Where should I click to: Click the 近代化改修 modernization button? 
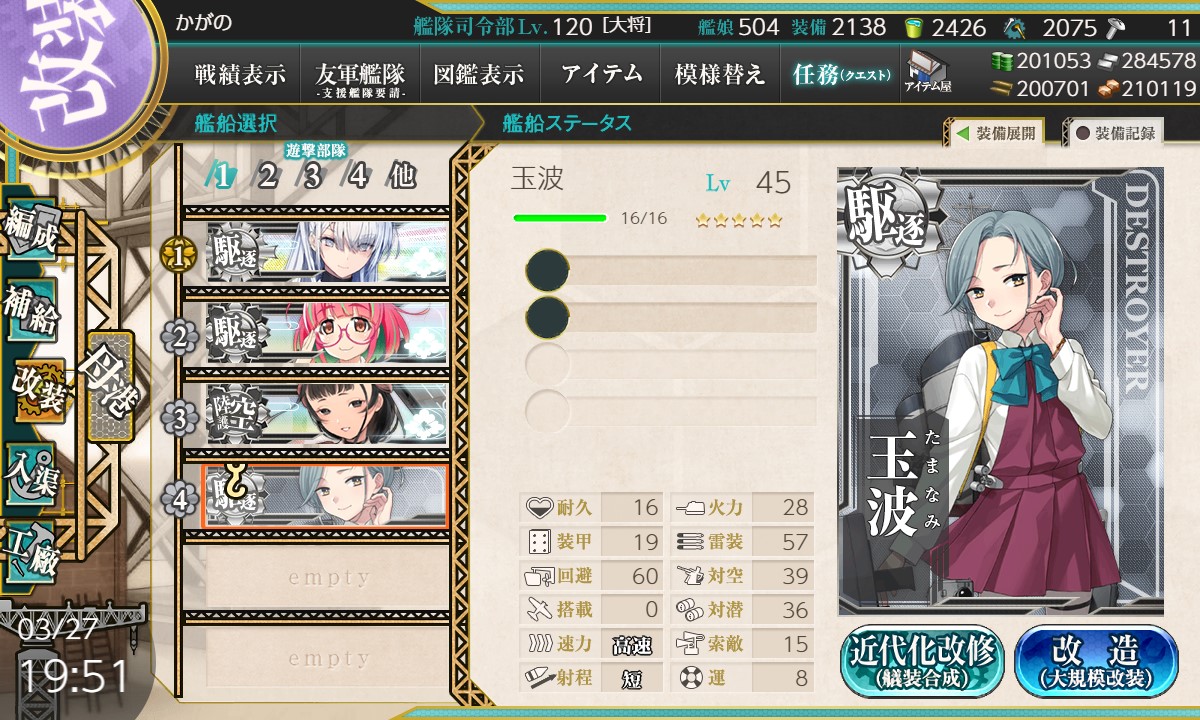click(x=923, y=661)
